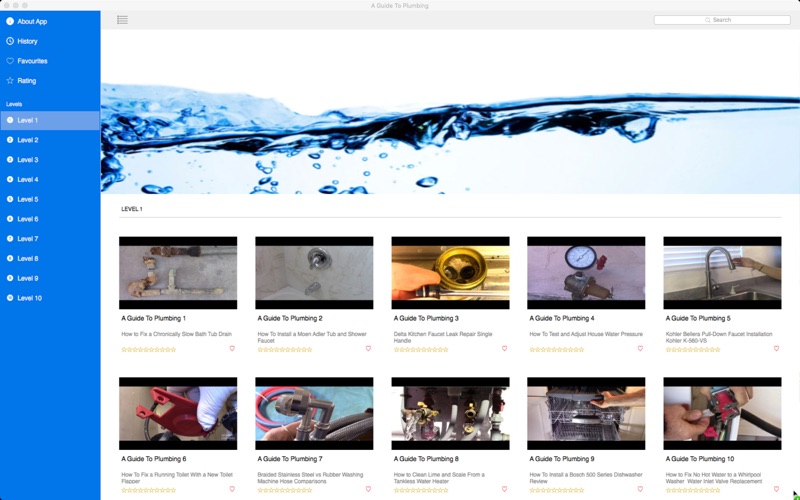Viewport: 800px width, 500px height.
Task: Open 'Delta Kitchen Faucet Leak Repair Single Handle' description
Action: 443,337
